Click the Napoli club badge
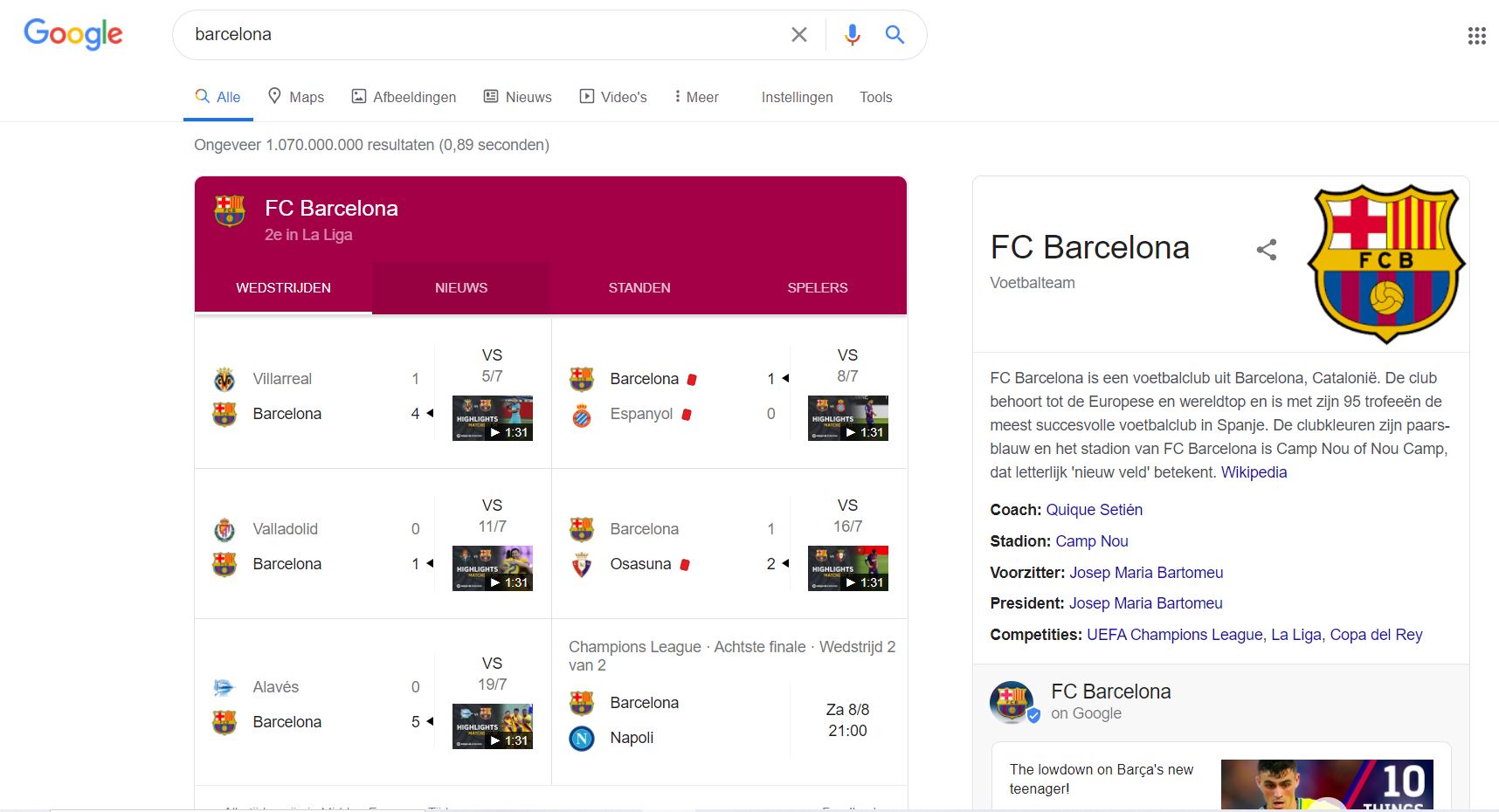This screenshot has width=1499, height=812. tap(582, 739)
